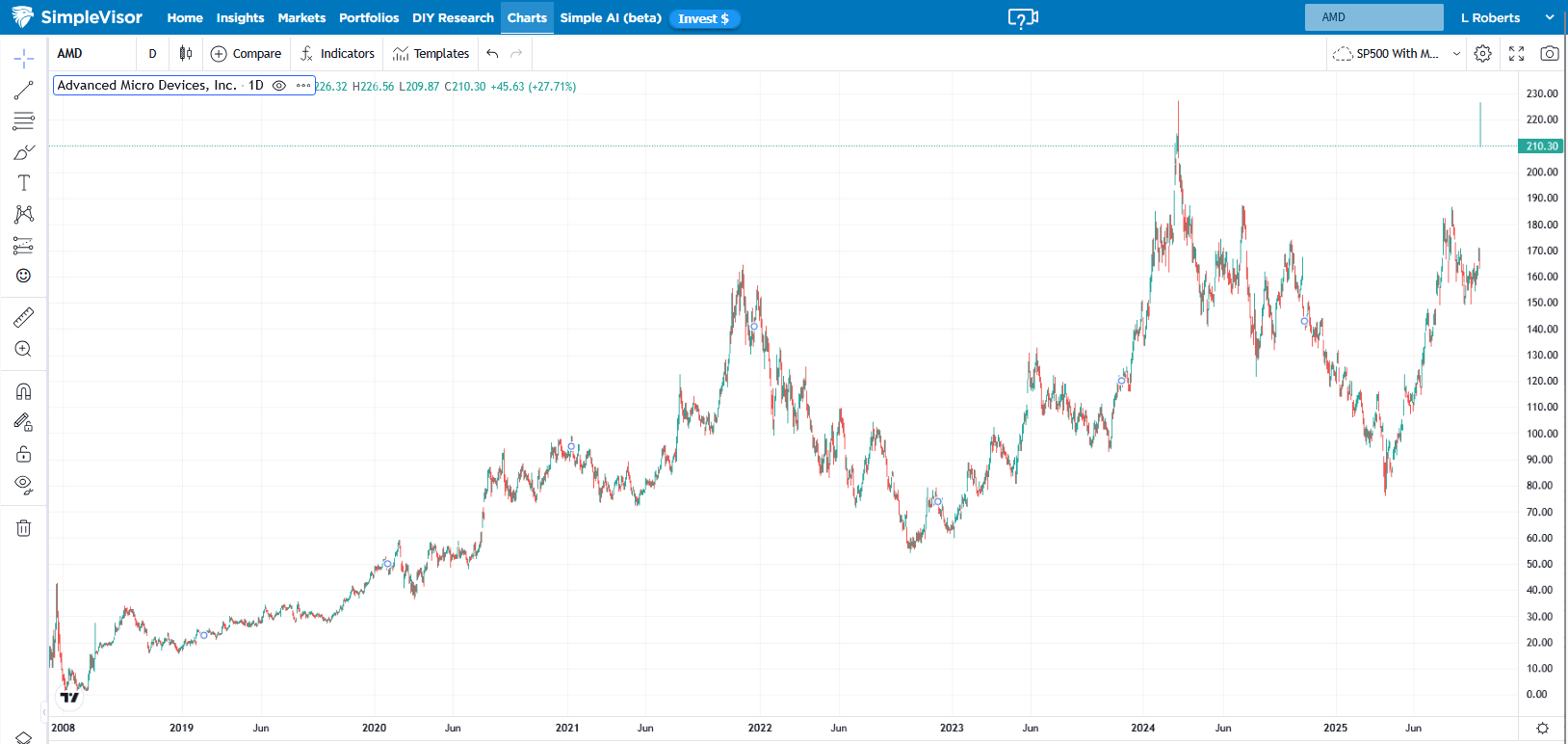This screenshot has height=744, width=1568.
Task: Select the ruler measure tool
Action: [x=24, y=317]
